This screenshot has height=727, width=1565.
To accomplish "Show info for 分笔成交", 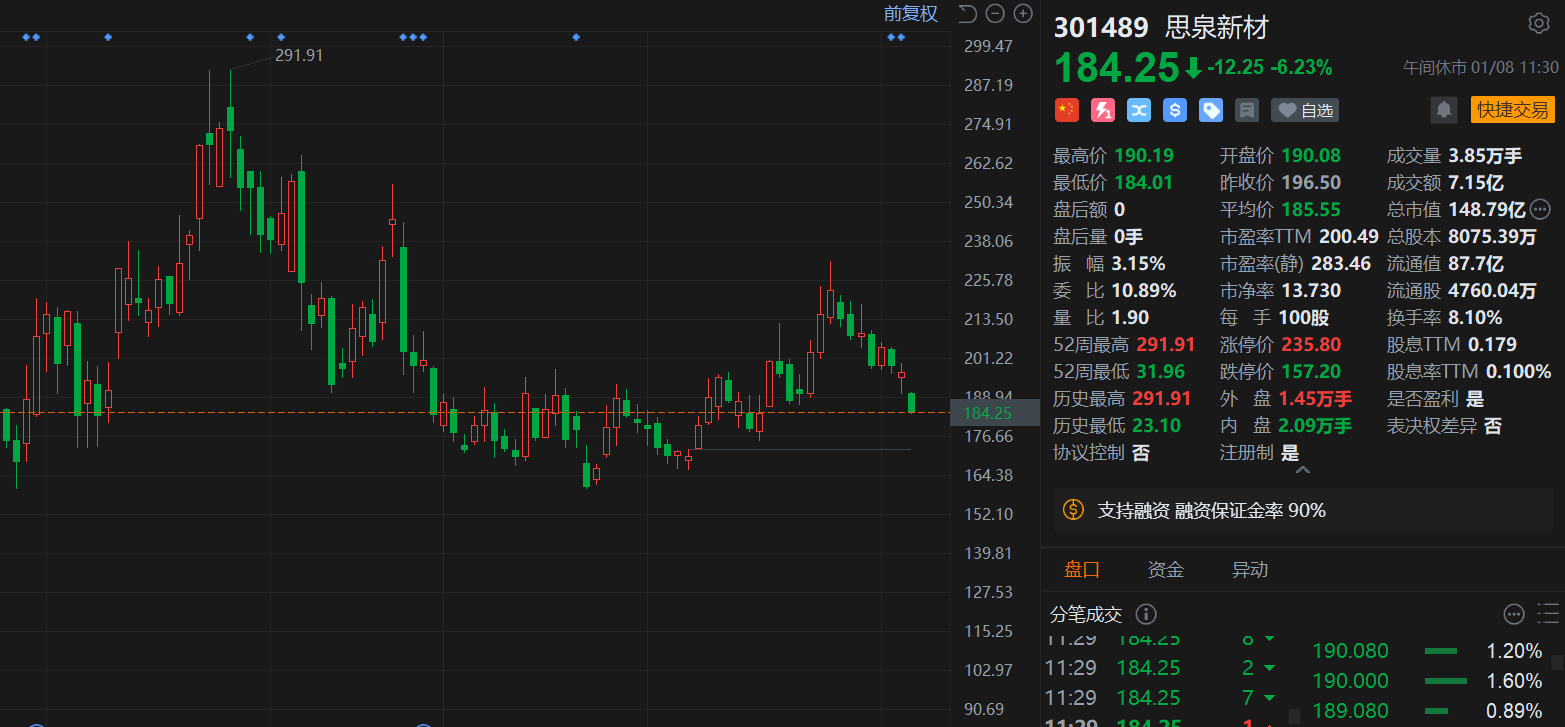I will tap(1146, 614).
